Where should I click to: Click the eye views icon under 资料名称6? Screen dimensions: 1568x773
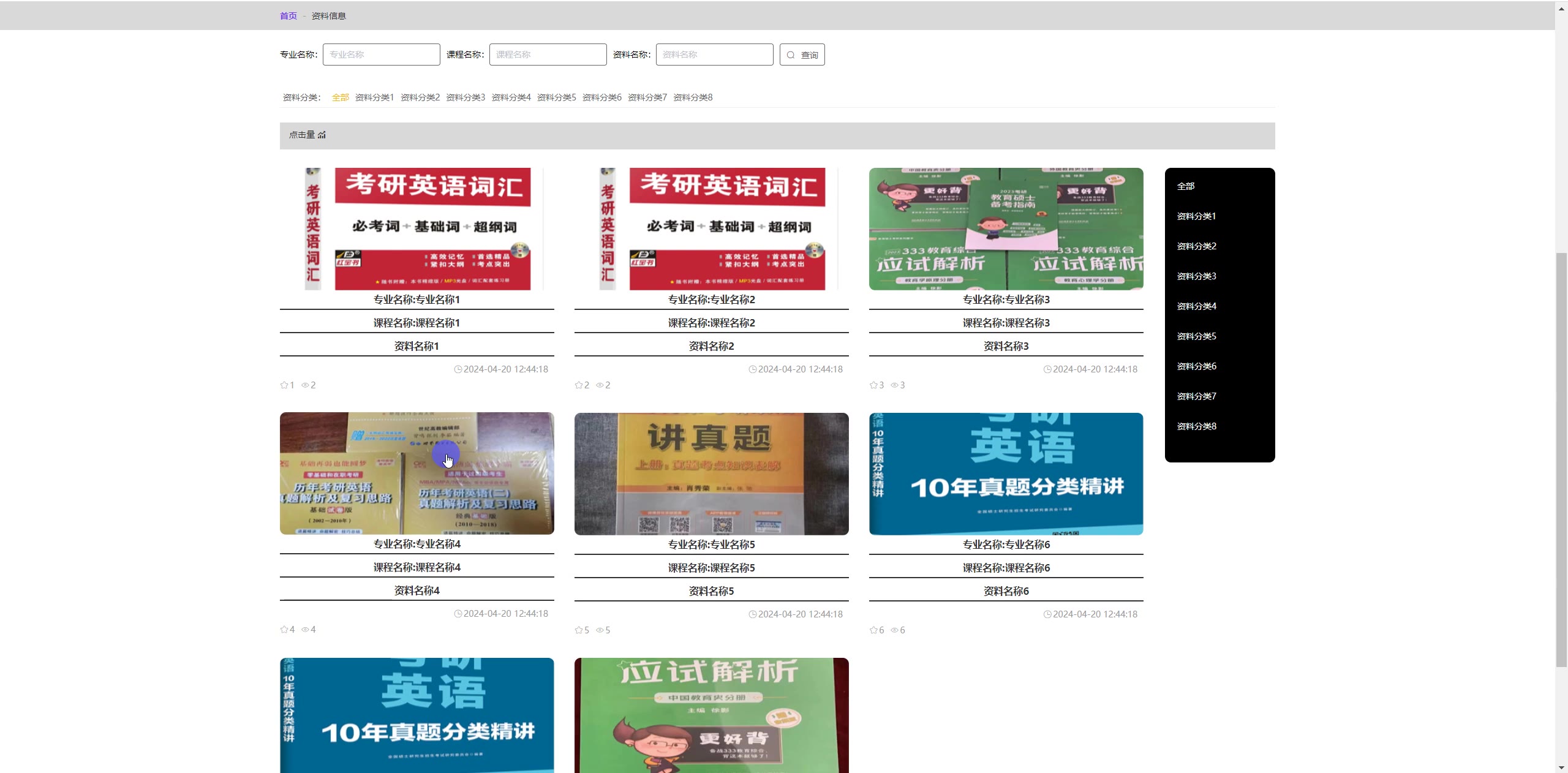click(x=894, y=630)
